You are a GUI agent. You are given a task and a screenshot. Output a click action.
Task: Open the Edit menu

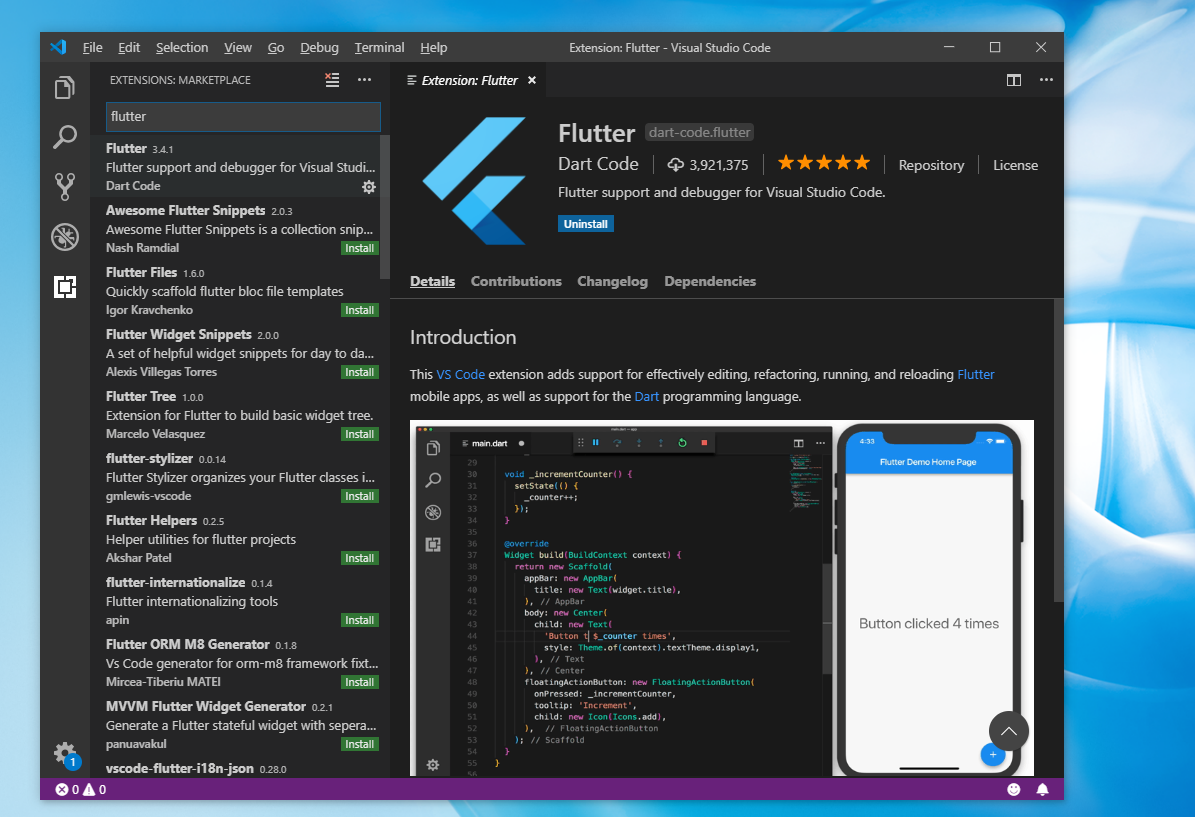tap(129, 47)
